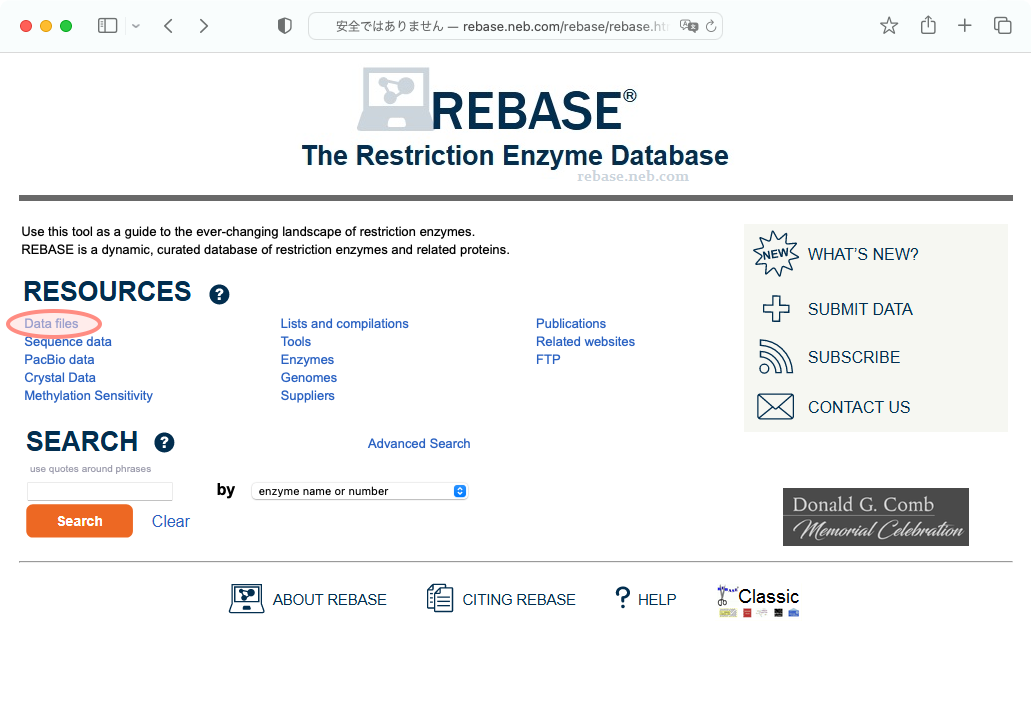Open the 'enzyme name or number' dropdown
1031x716 pixels.
360,491
